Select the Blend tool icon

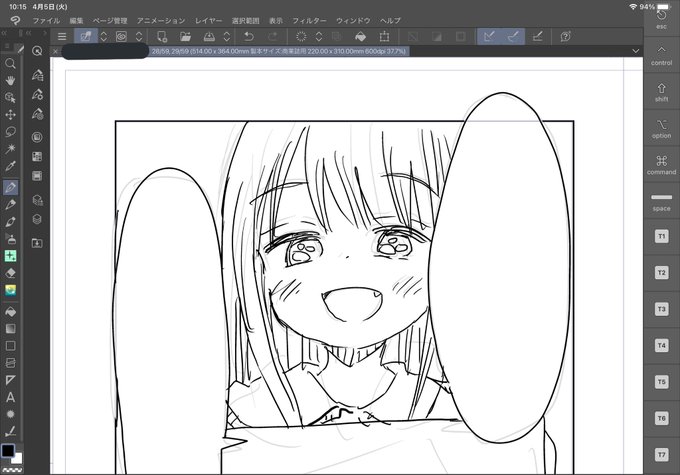click(10, 290)
